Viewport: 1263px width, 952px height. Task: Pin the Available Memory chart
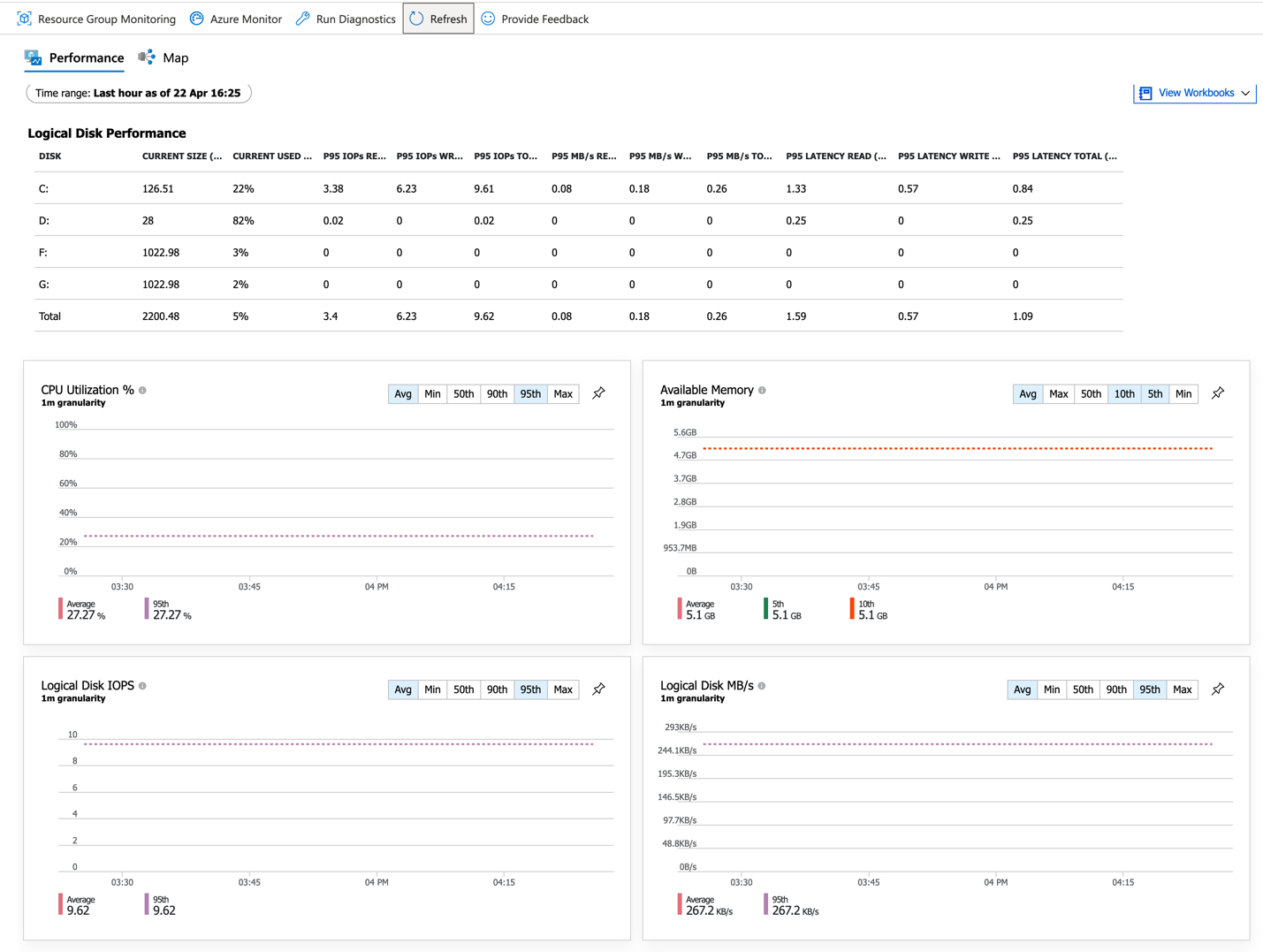[x=1218, y=393]
